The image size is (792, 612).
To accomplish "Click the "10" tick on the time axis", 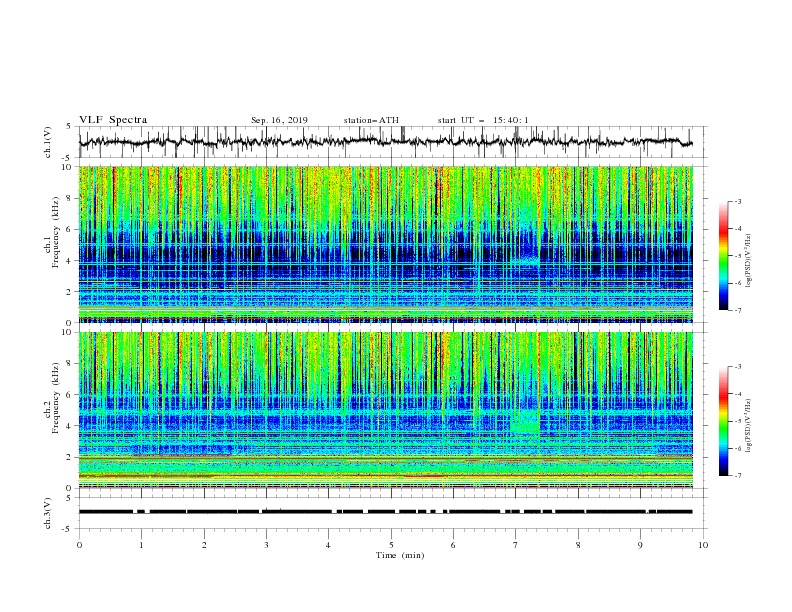I will coord(703,545).
